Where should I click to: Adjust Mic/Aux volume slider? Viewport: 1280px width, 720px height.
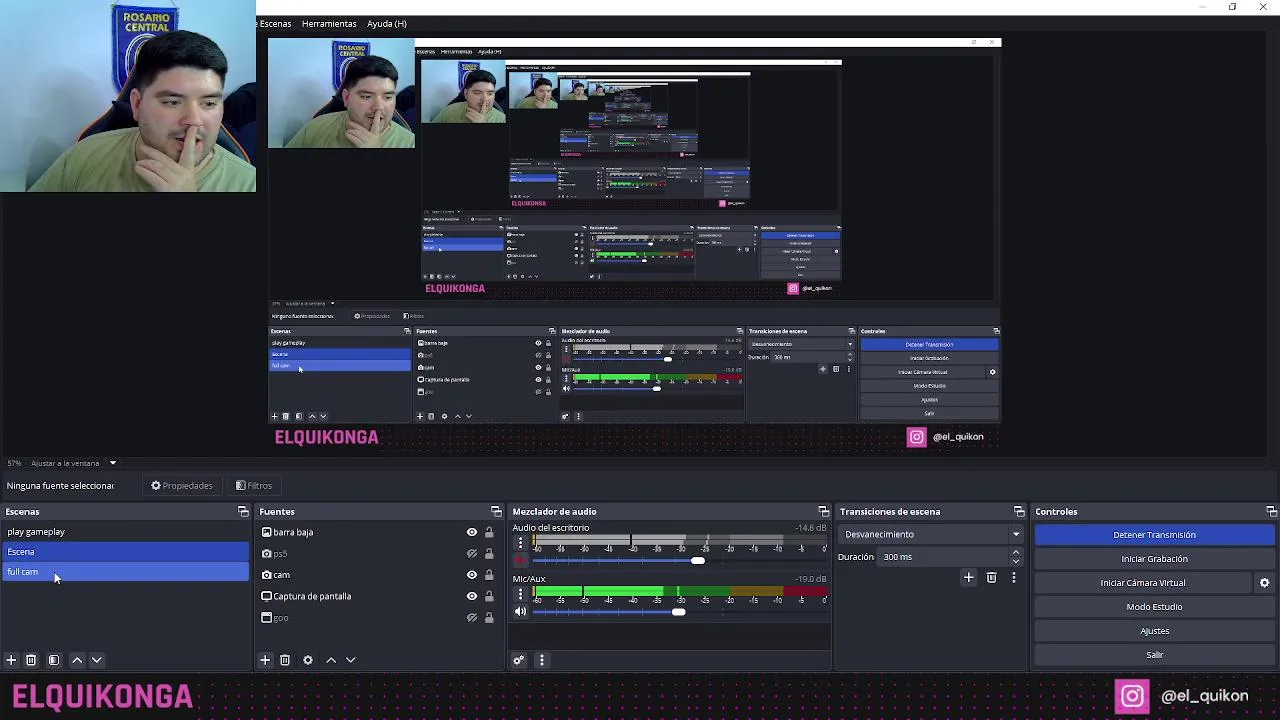click(x=679, y=612)
